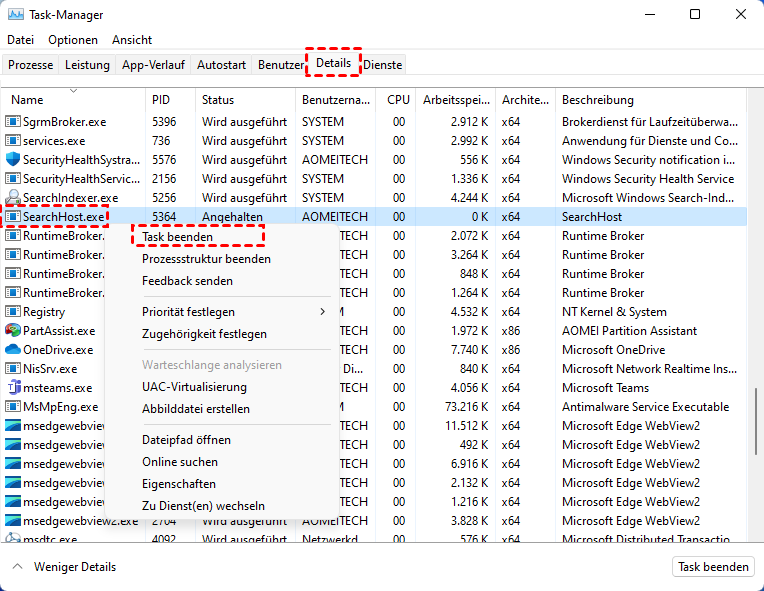Switch to the Leistung tab

pyautogui.click(x=88, y=65)
